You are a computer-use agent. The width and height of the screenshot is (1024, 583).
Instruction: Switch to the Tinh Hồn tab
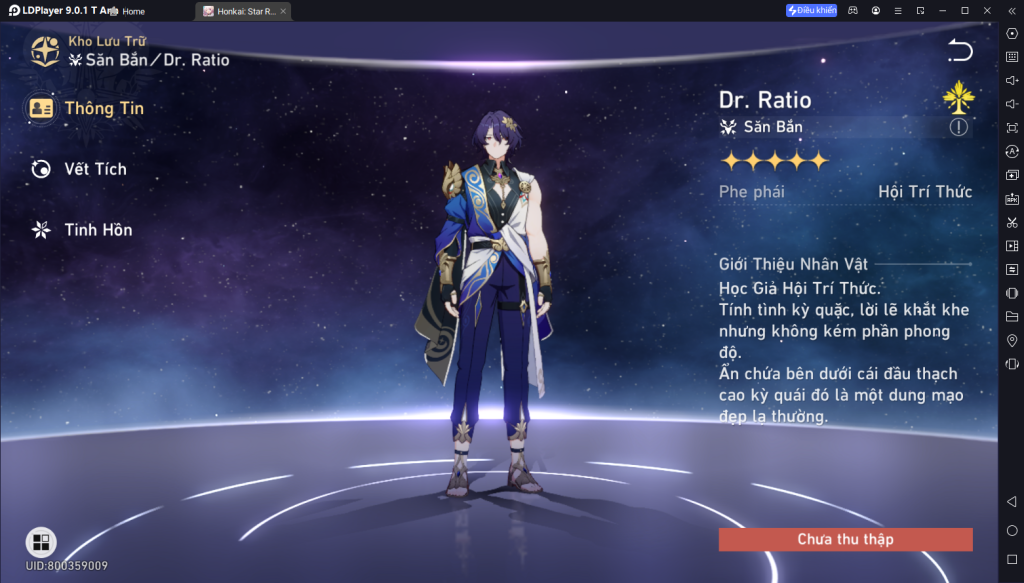[82, 230]
